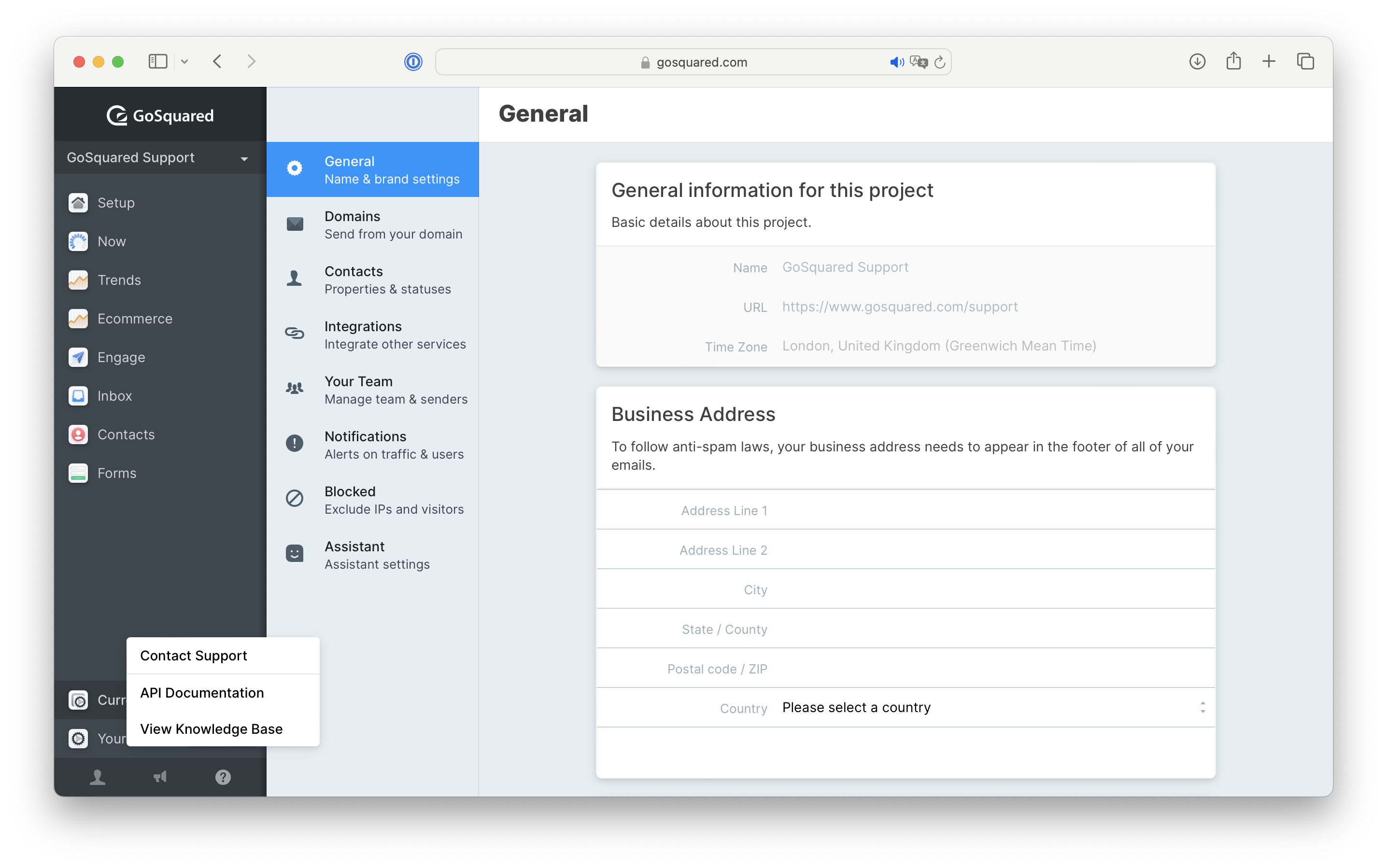Click the Assistant smiley icon
This screenshot has height=868, width=1387.
295,553
